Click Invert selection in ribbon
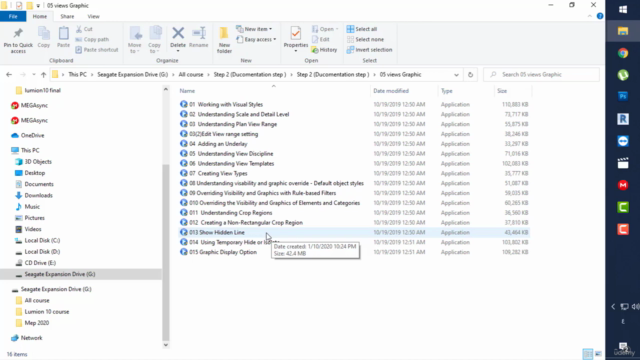This screenshot has height=360, width=640. 369,50
